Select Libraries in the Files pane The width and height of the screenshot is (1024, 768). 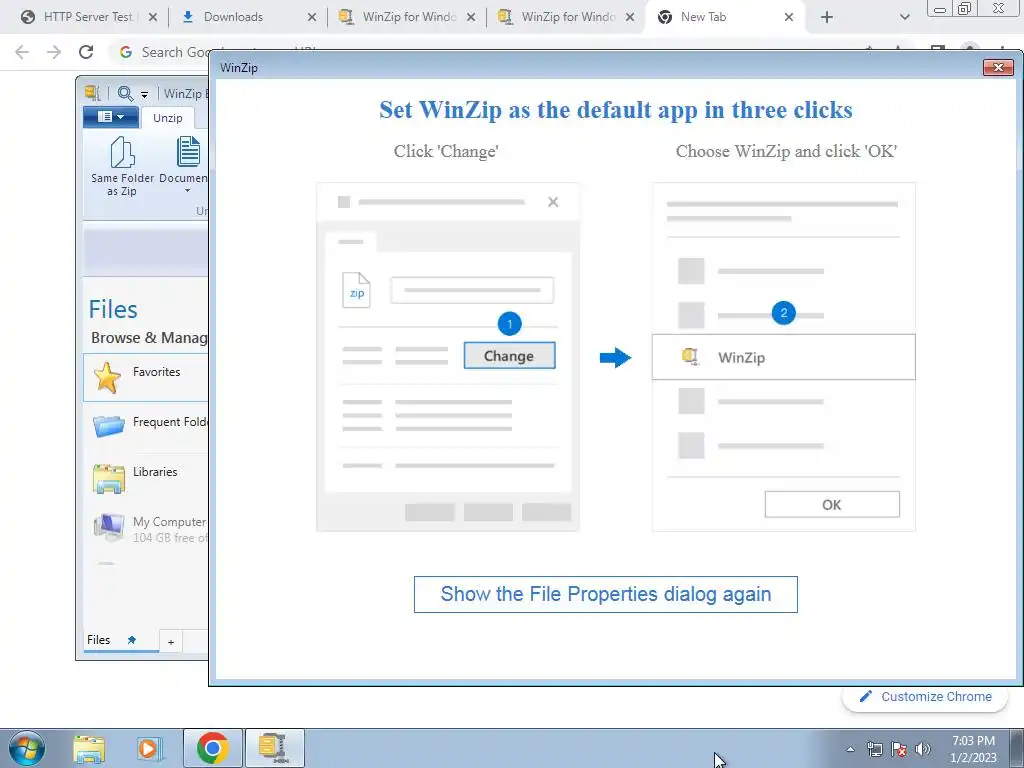(x=146, y=477)
